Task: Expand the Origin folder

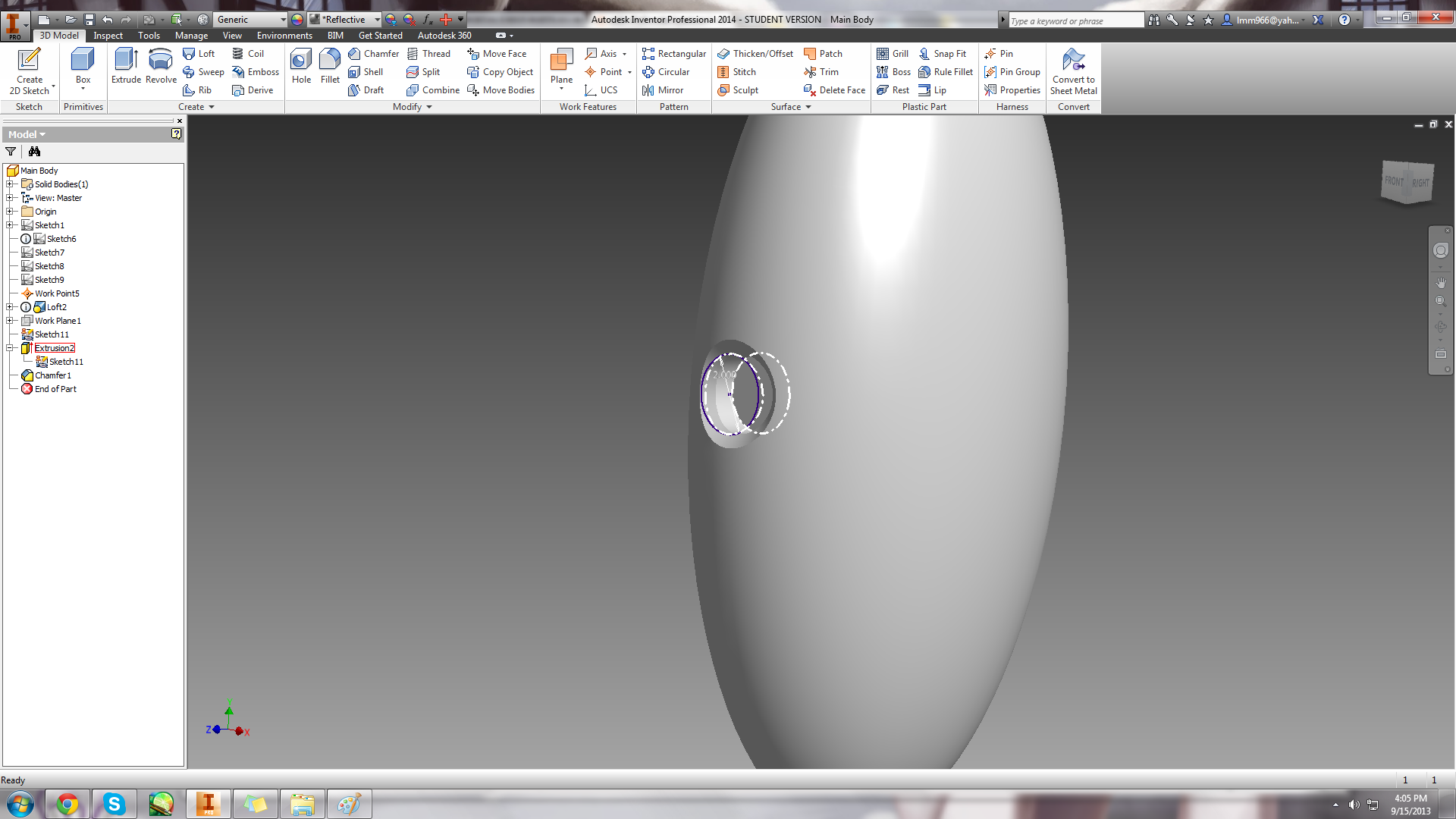Action: (x=10, y=211)
